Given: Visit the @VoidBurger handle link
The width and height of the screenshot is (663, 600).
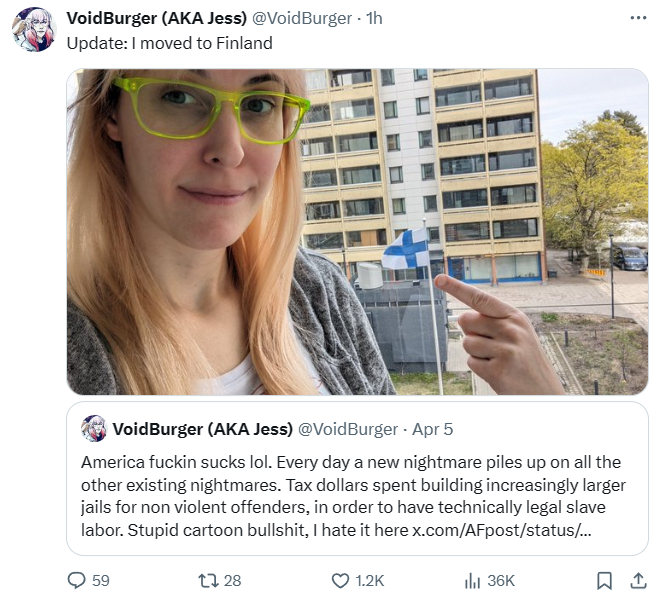Looking at the screenshot, I should click(x=302, y=18).
